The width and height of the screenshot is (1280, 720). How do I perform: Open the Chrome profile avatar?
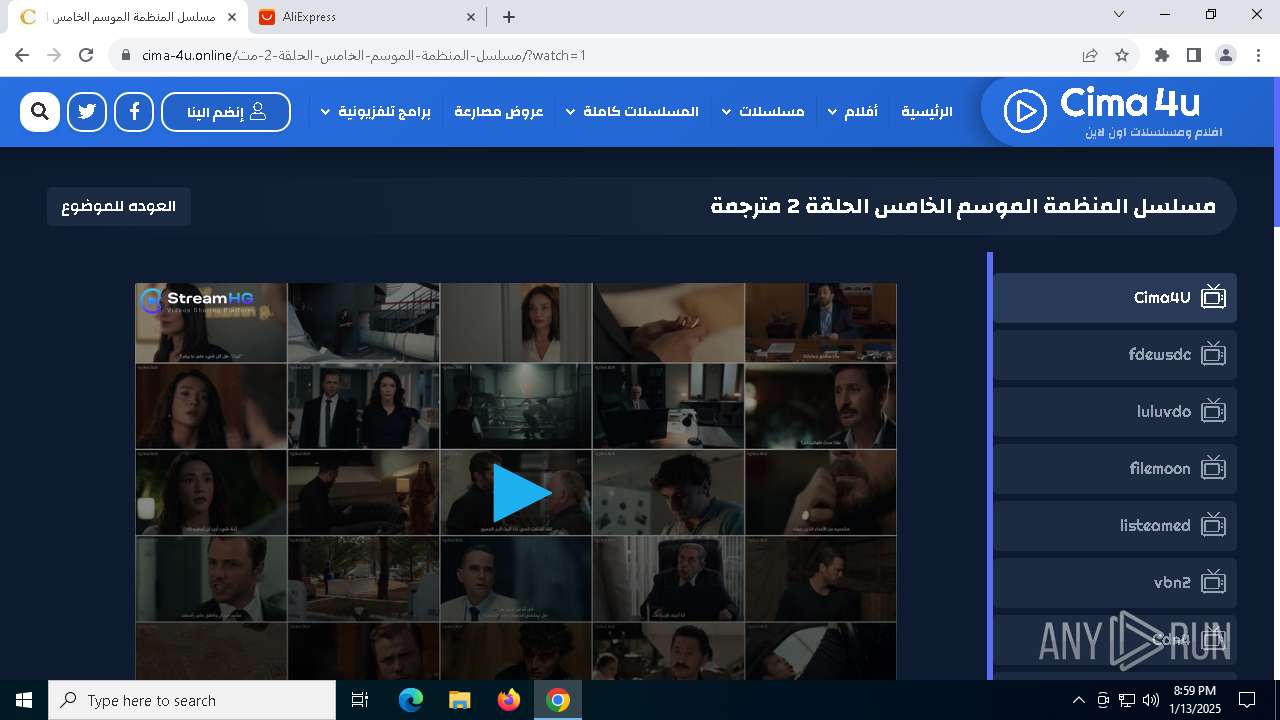coord(1226,55)
